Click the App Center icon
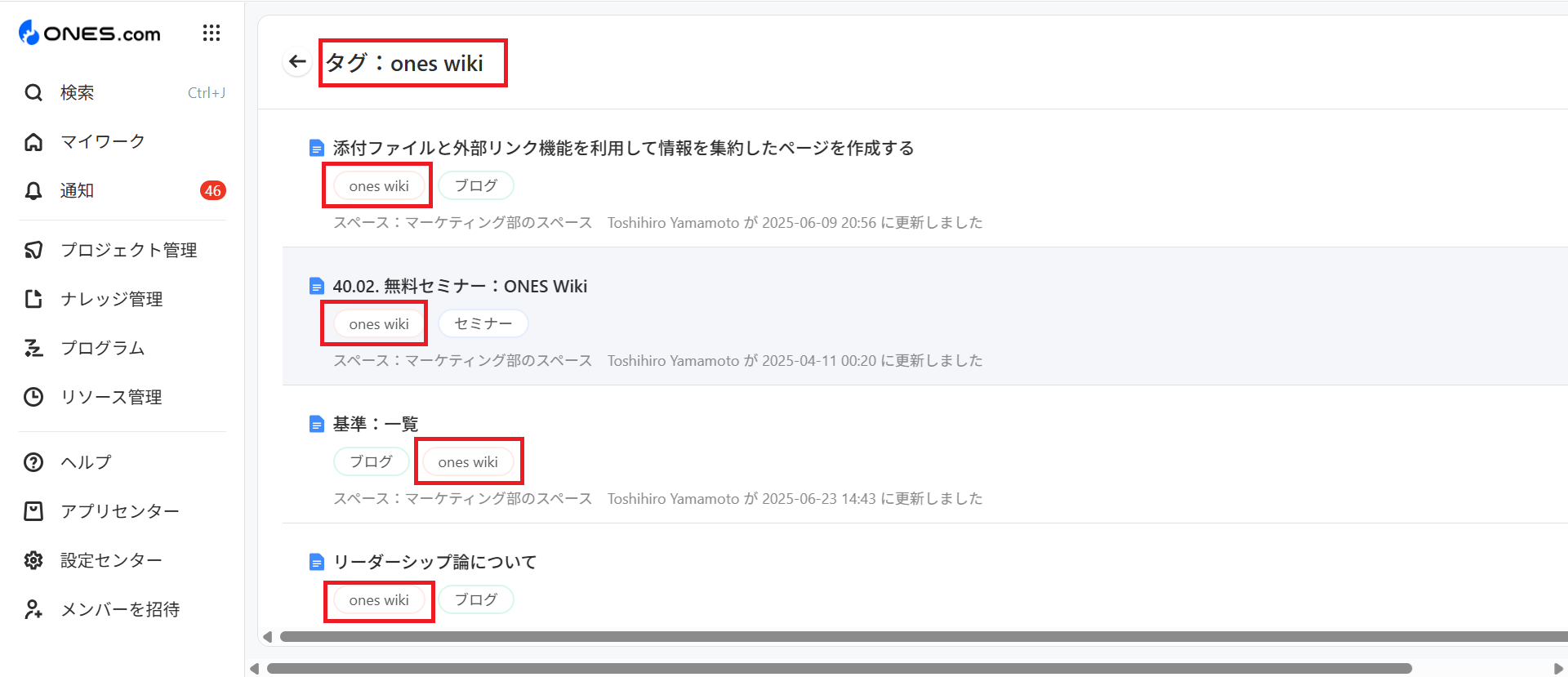 33,511
